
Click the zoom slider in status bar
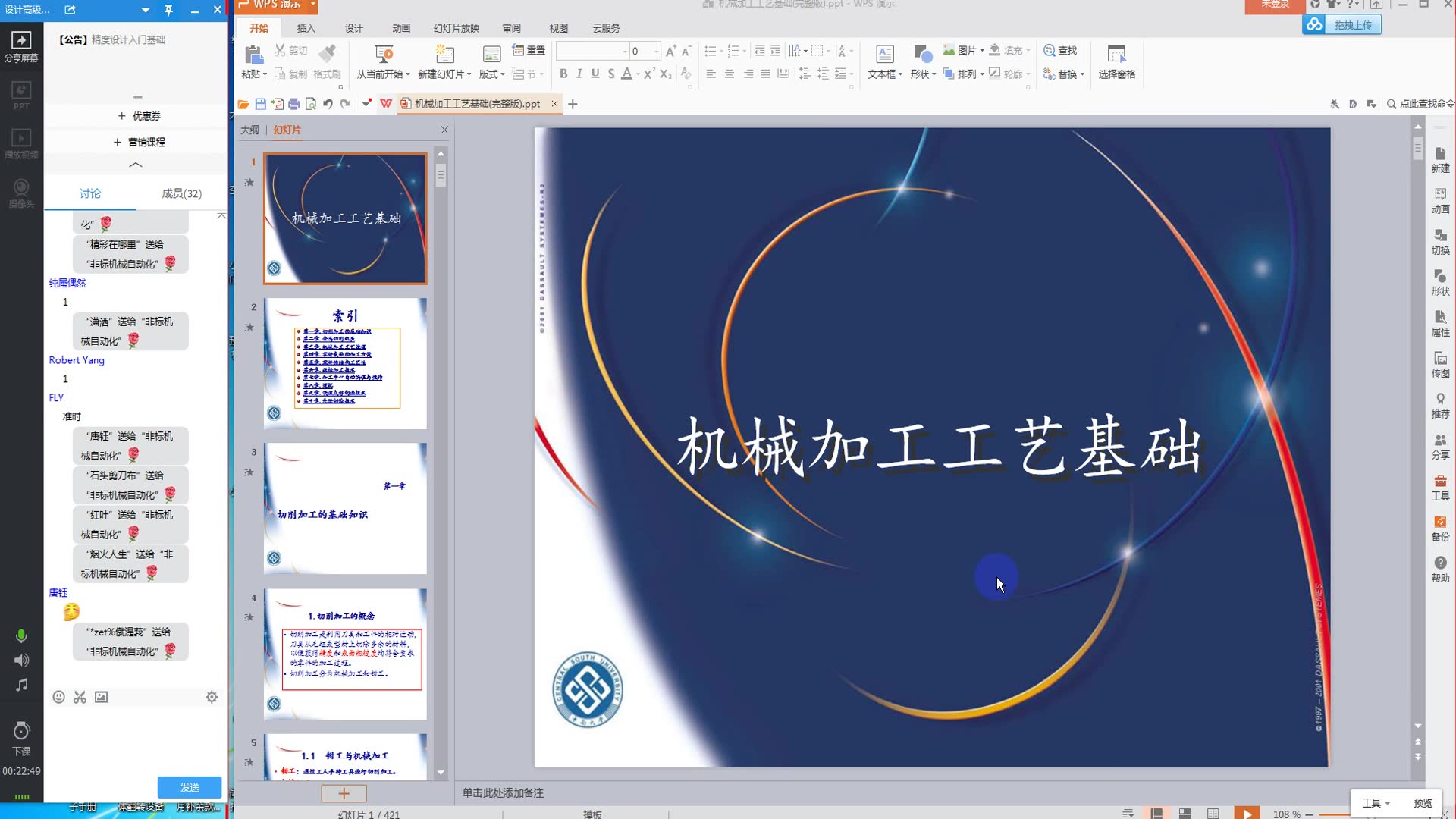[1333, 814]
